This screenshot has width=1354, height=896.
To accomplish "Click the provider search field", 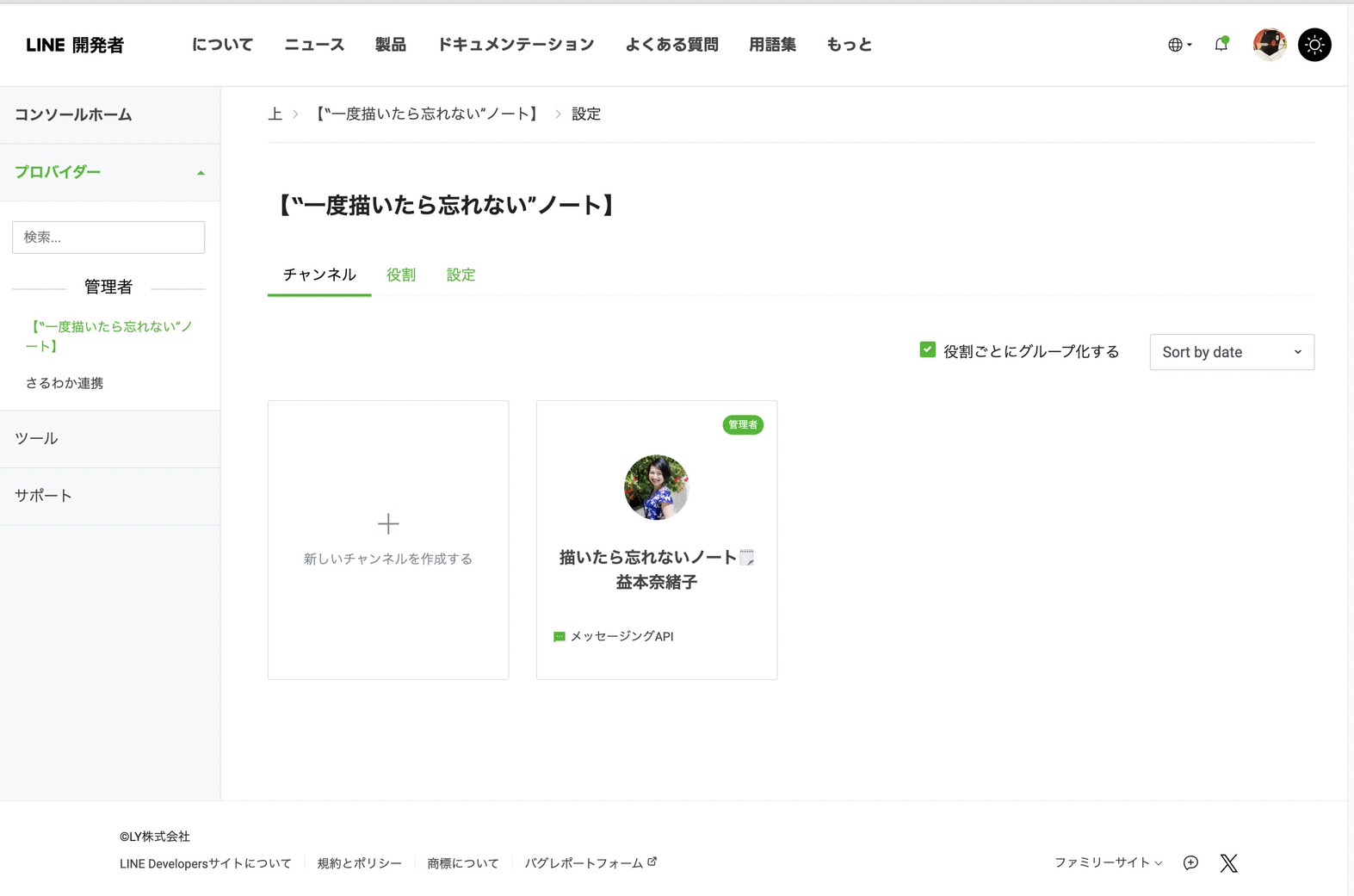I will [x=108, y=238].
